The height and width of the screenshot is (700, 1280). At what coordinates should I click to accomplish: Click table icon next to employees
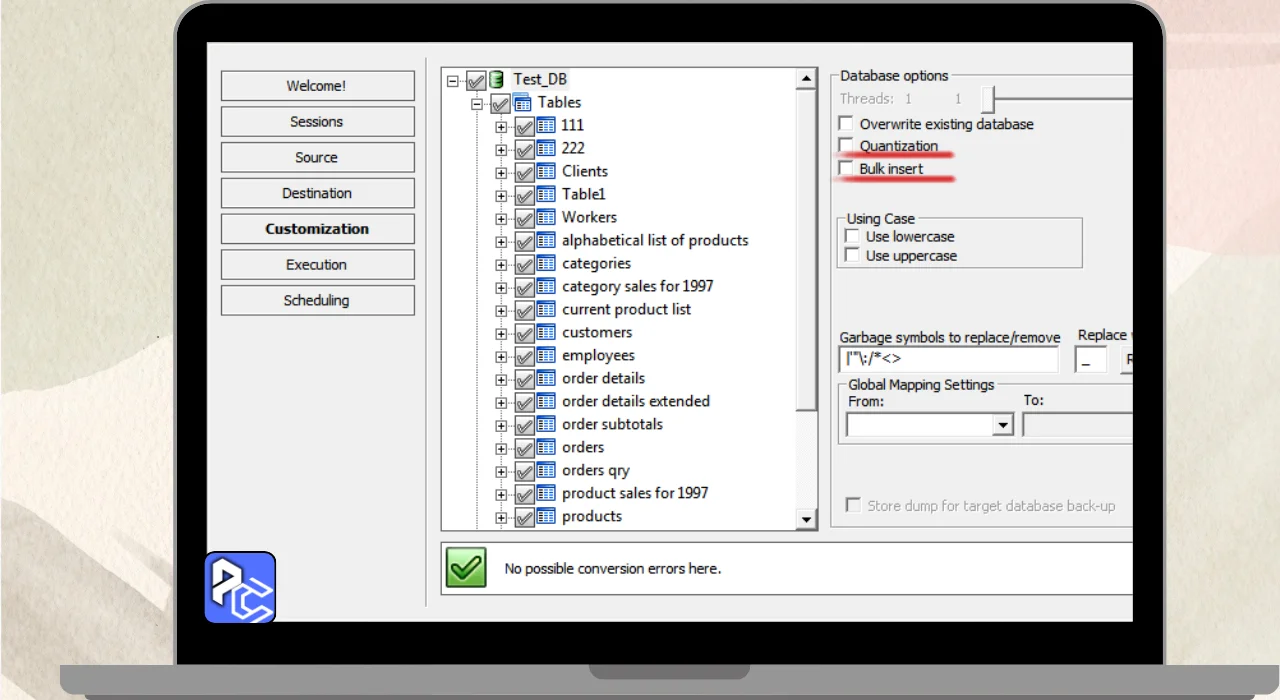tap(546, 355)
